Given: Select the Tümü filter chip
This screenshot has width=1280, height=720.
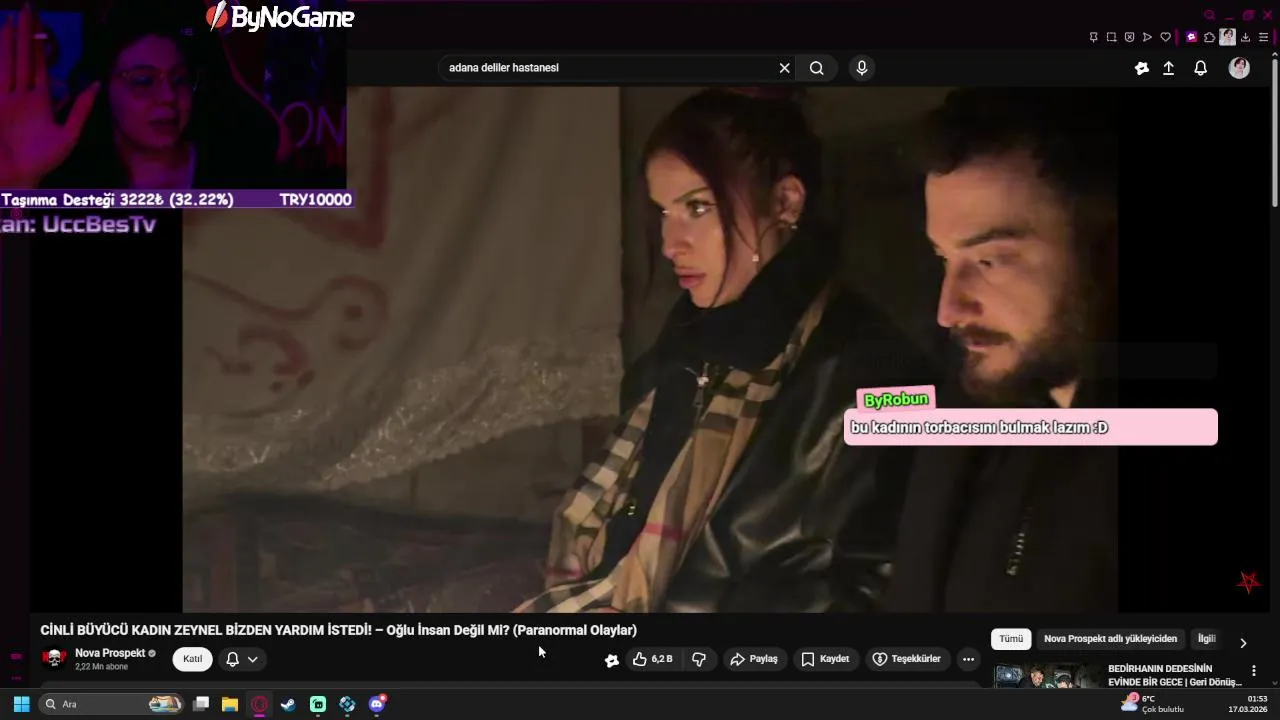Looking at the screenshot, I should [x=1011, y=639].
